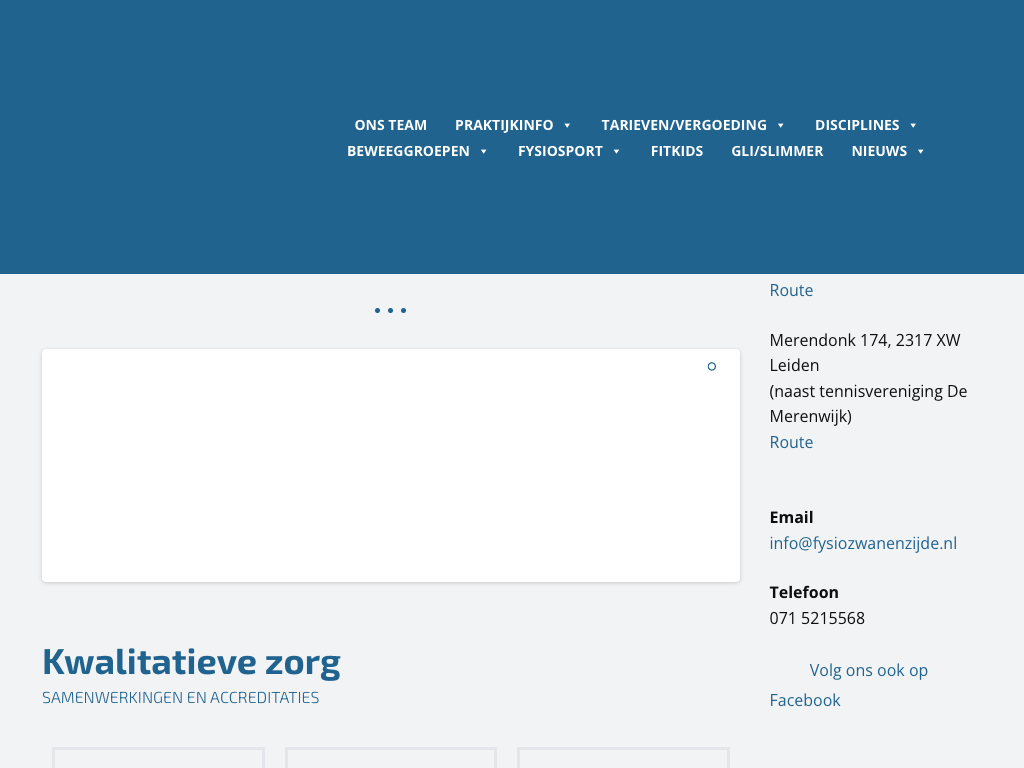
Task: Select GLI/SLIMMER in the navigation
Action: pyautogui.click(x=777, y=151)
